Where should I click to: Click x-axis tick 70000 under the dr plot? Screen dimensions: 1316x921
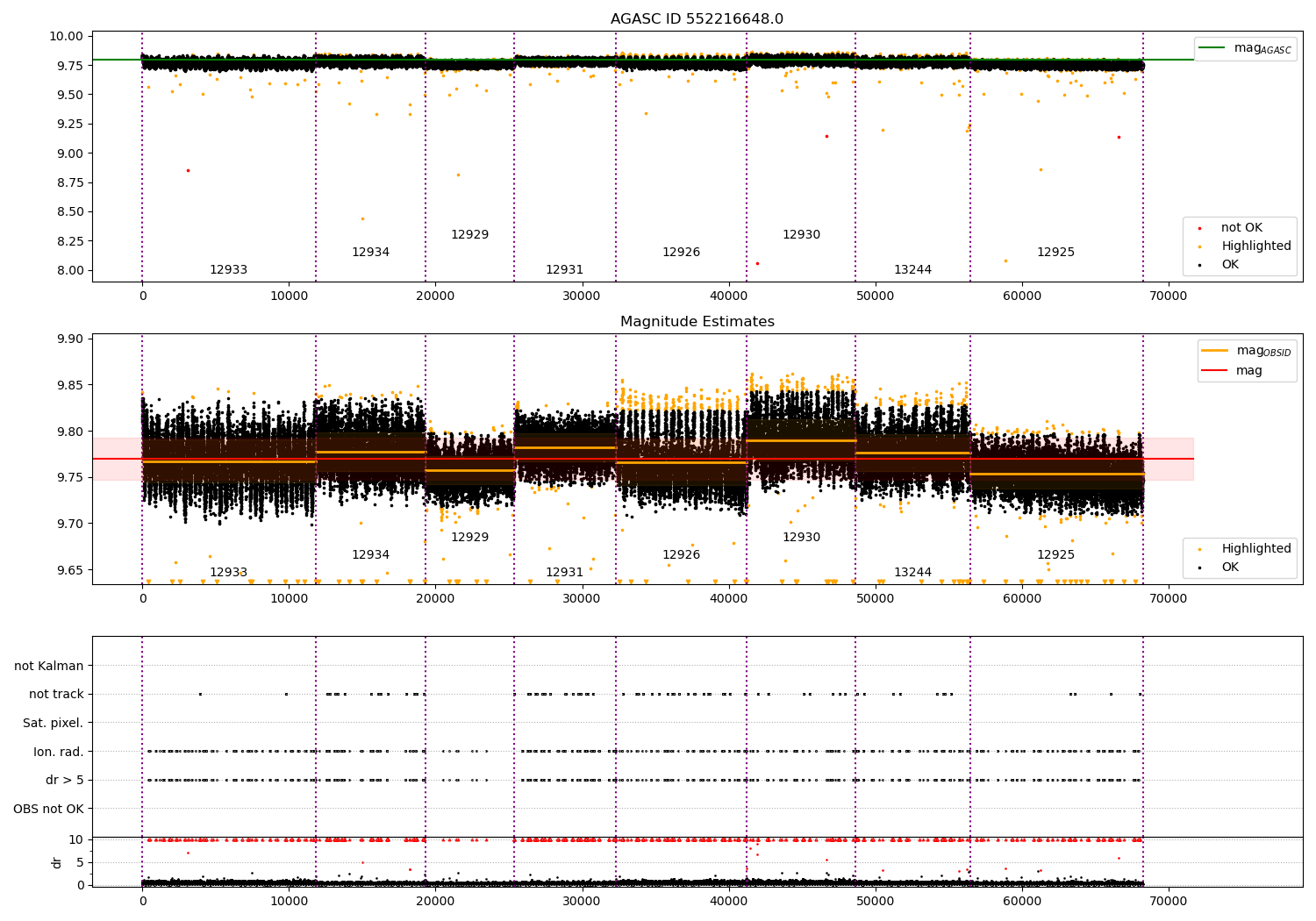point(1168,901)
